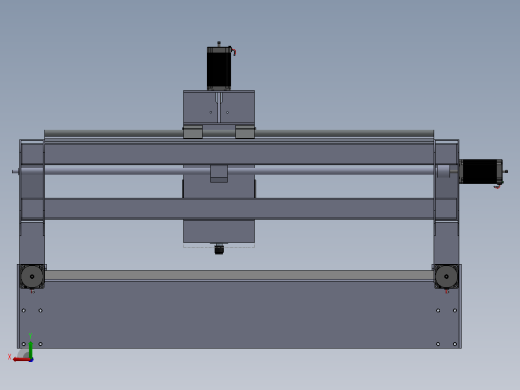The image size is (520, 390).
Task: Pick the round motor face at base's left corner
Action: coord(32,276)
